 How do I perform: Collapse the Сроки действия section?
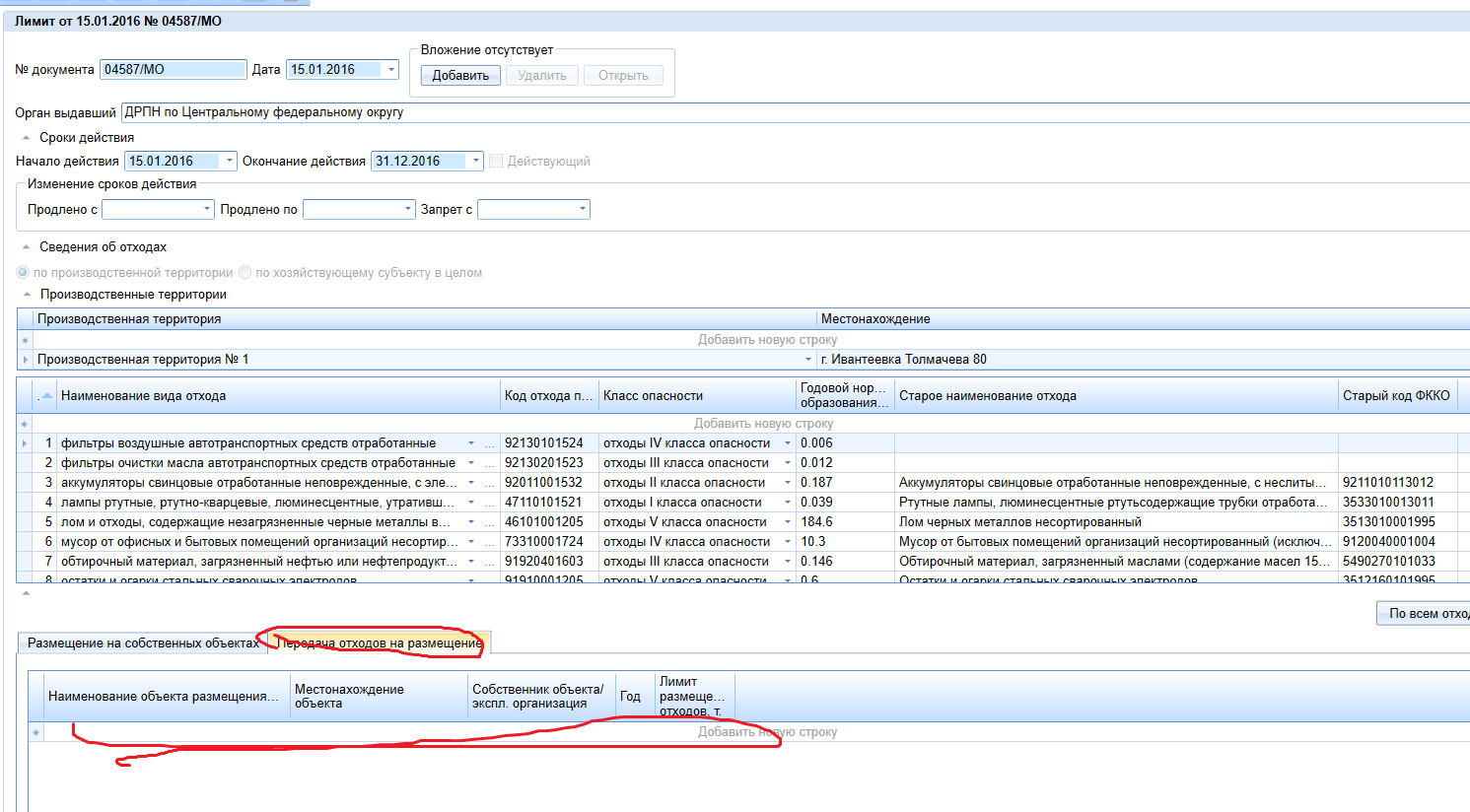(26, 138)
